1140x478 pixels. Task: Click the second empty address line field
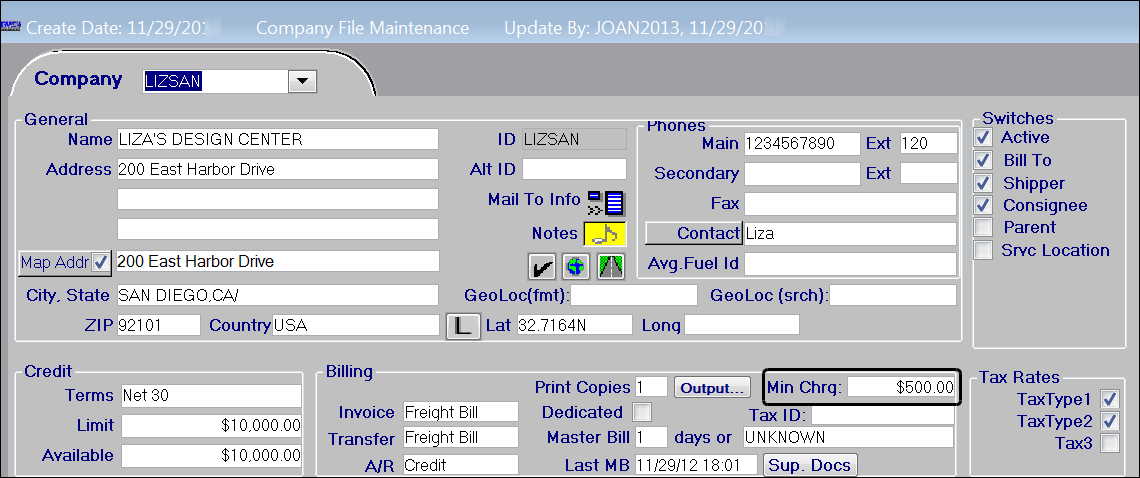pyautogui.click(x=278, y=199)
